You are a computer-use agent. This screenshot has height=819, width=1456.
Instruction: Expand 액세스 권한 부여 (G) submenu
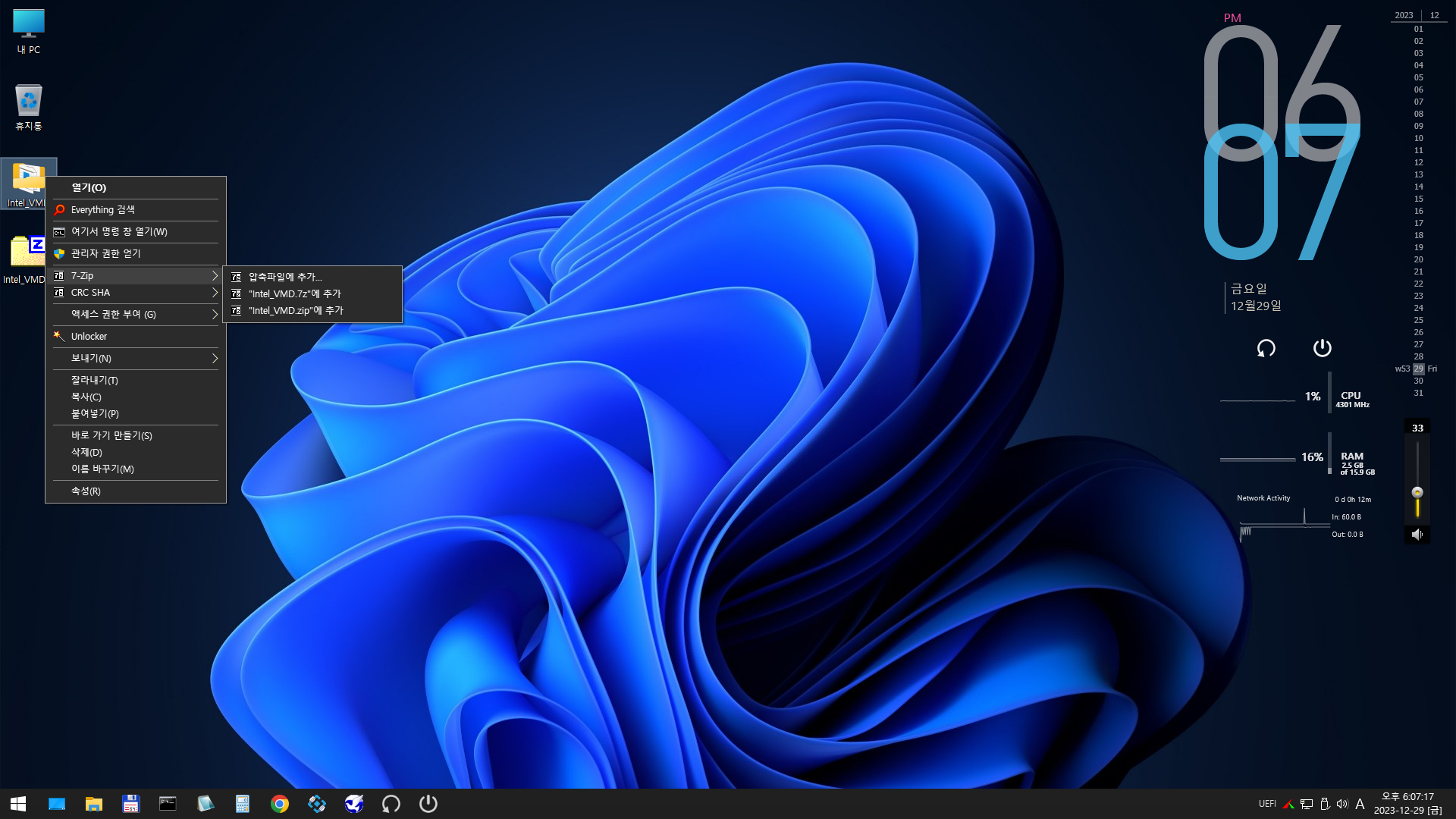(x=136, y=314)
